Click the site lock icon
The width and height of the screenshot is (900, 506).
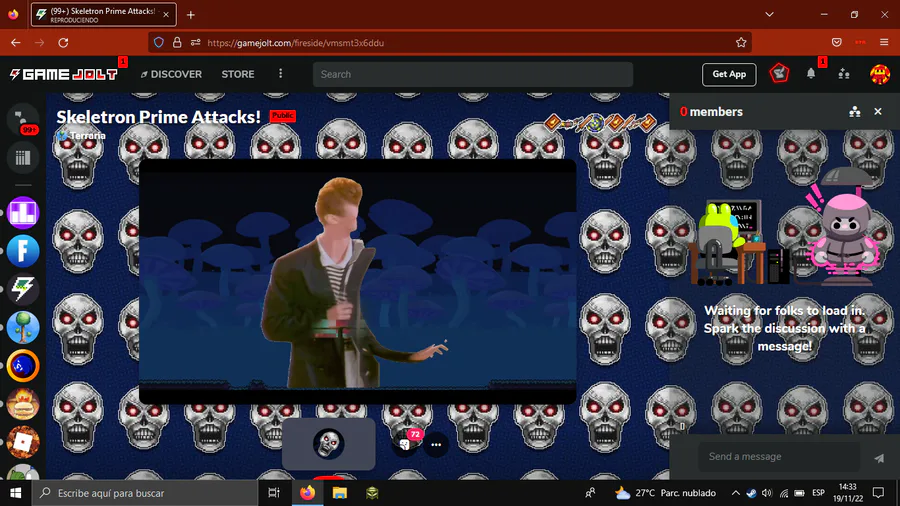177,42
